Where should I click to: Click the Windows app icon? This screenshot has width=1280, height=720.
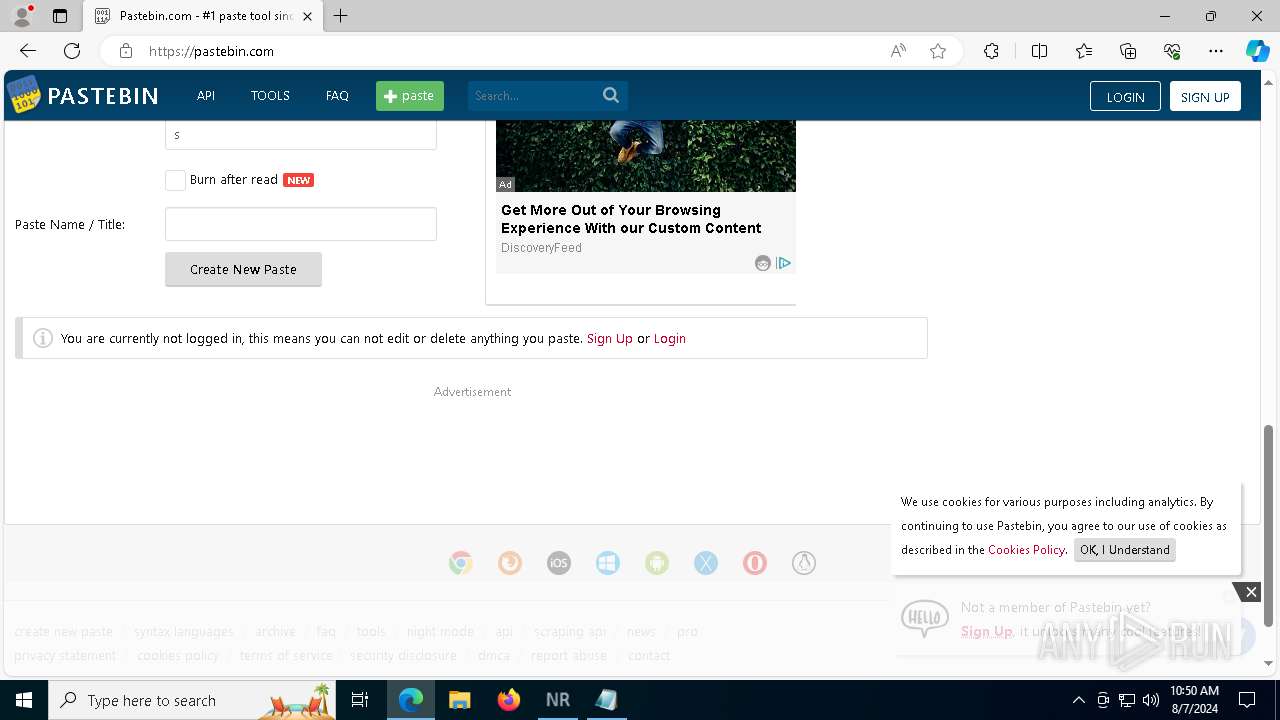click(x=607, y=563)
